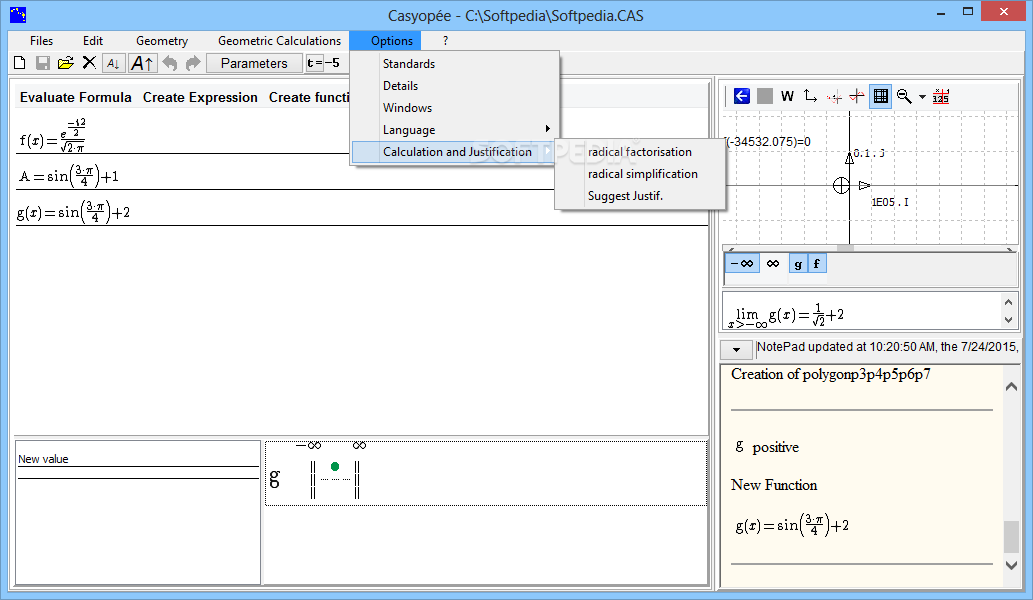
Task: Click the zoom out magnifier icon
Action: (904, 96)
